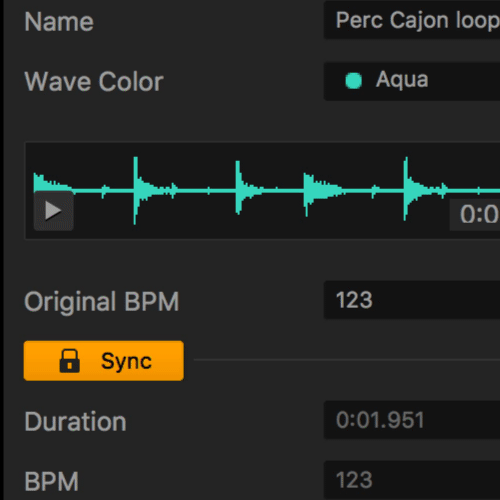
Task: Click the fourth transient peak in waveform
Action: (x=307, y=193)
